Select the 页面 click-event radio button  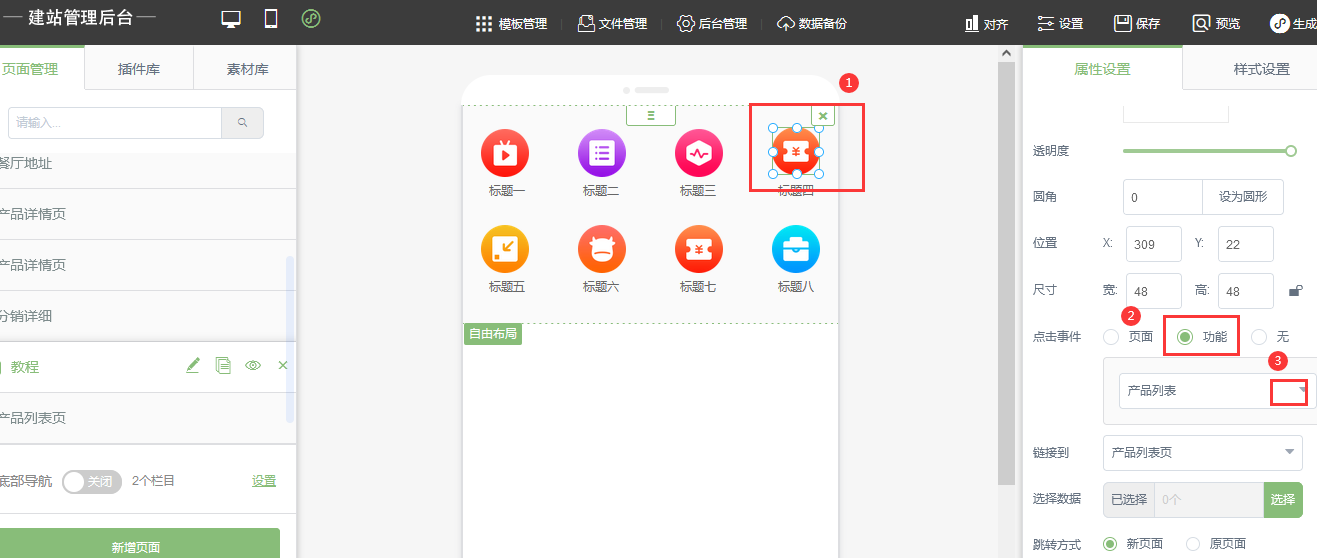point(1111,337)
